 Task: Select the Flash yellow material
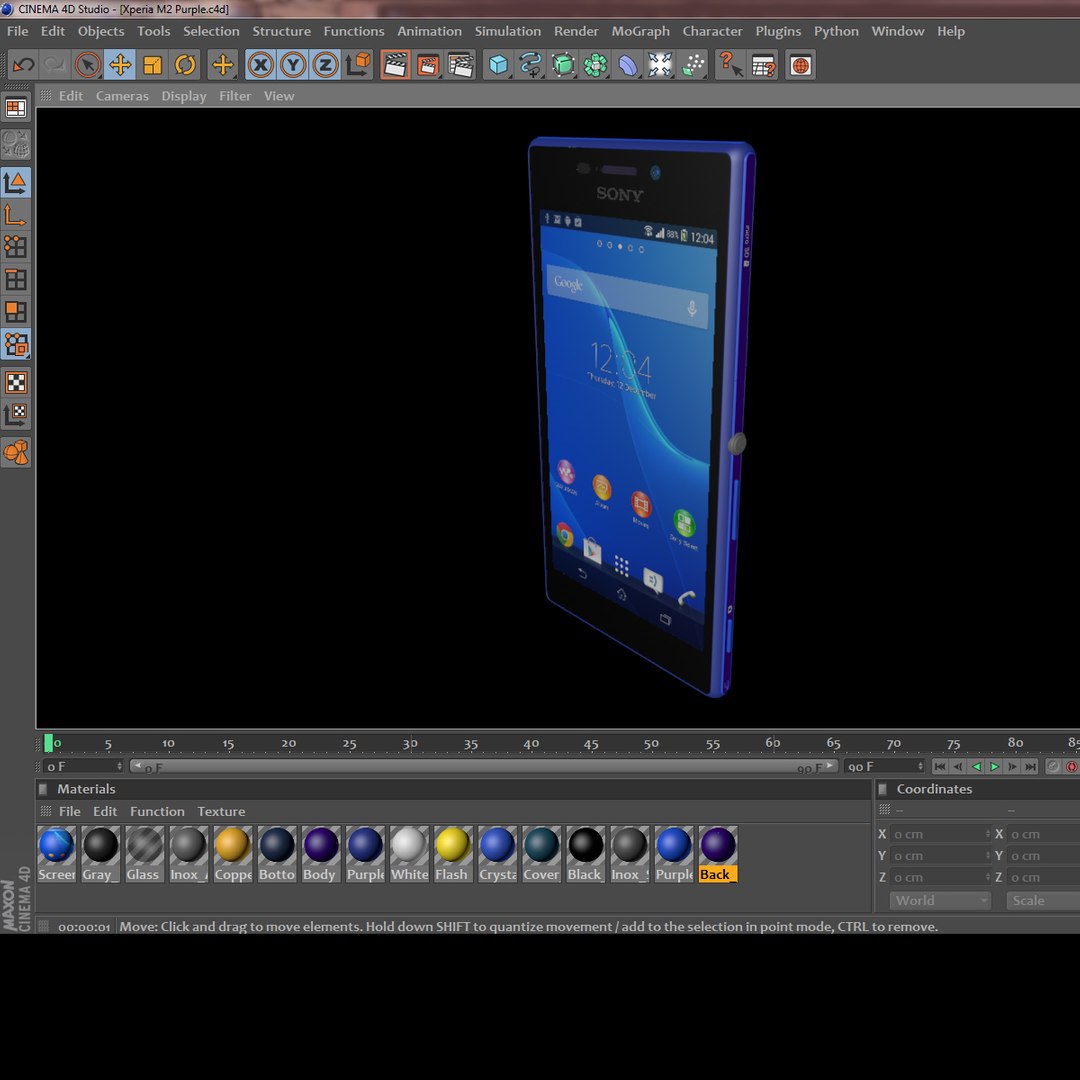(x=453, y=854)
